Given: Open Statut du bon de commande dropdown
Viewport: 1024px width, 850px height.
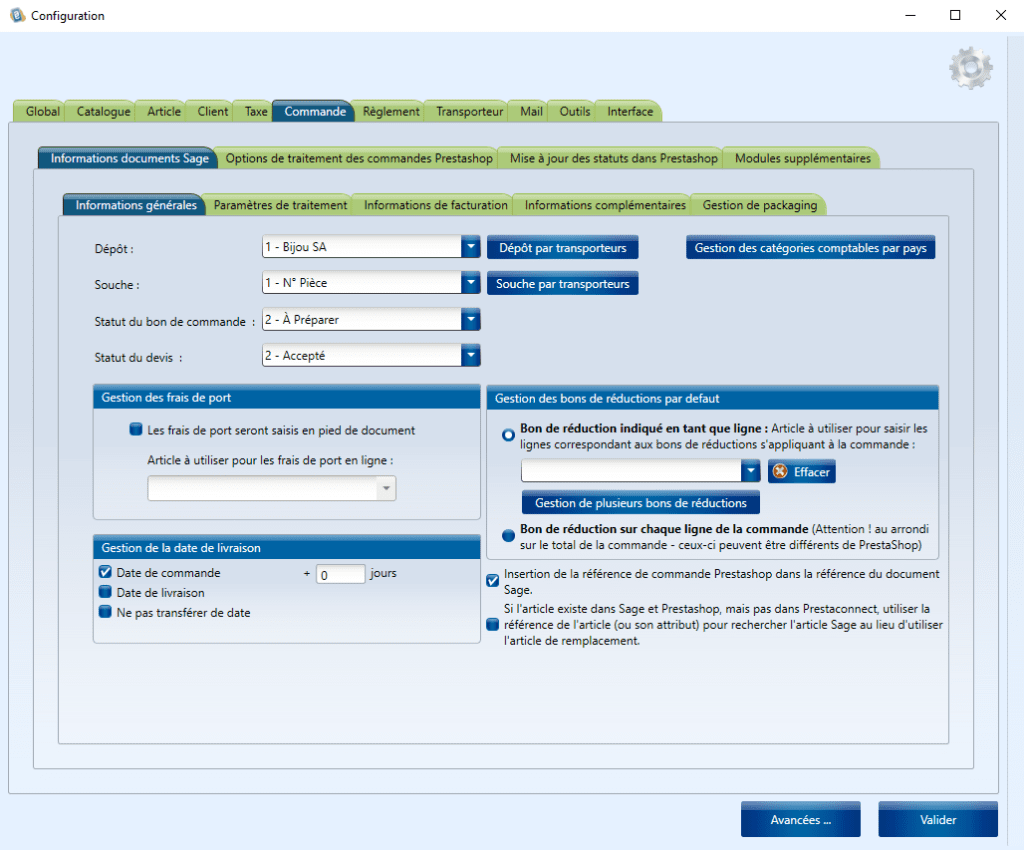Looking at the screenshot, I should tap(470, 320).
